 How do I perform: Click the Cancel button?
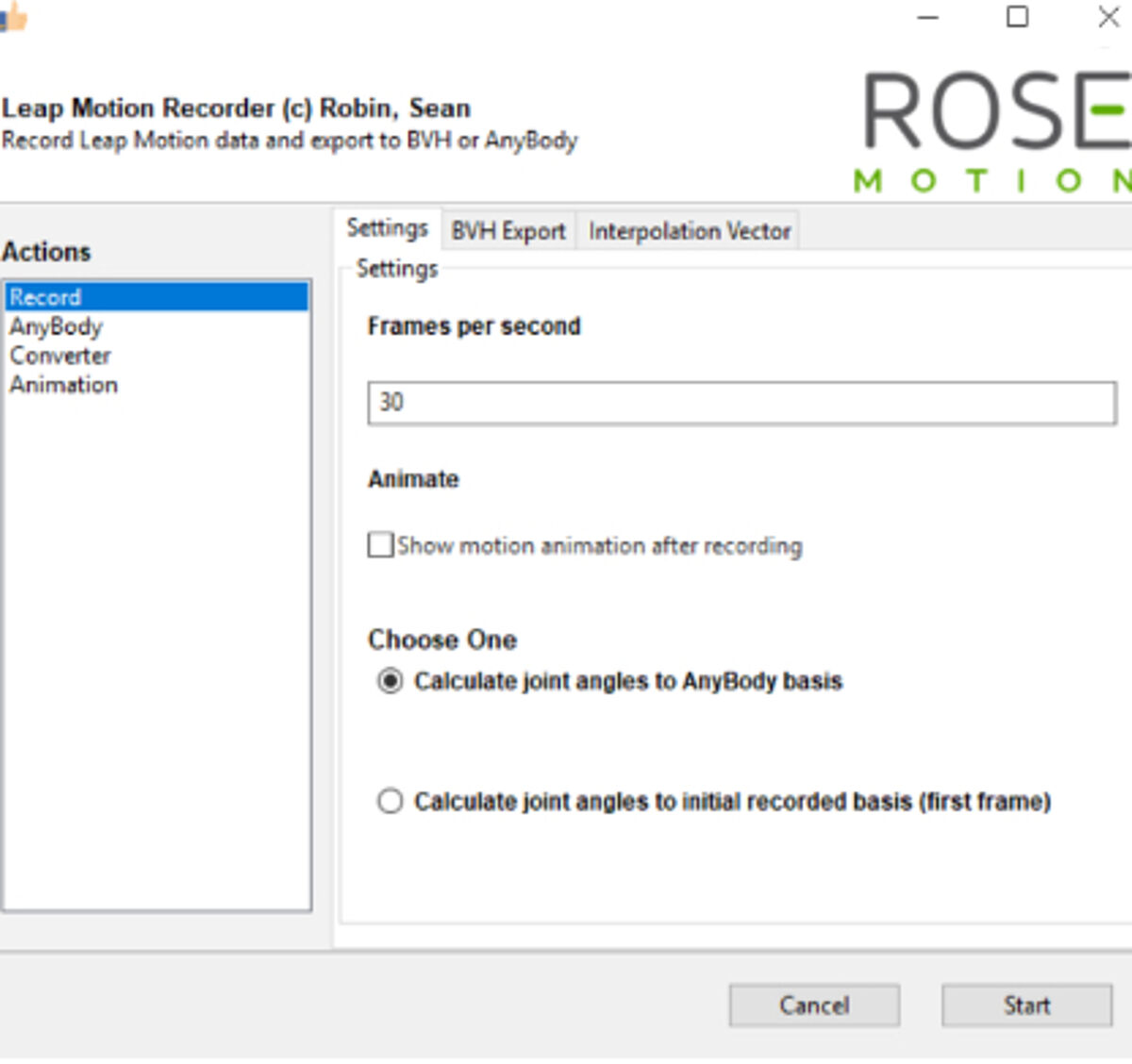pyautogui.click(x=814, y=1006)
